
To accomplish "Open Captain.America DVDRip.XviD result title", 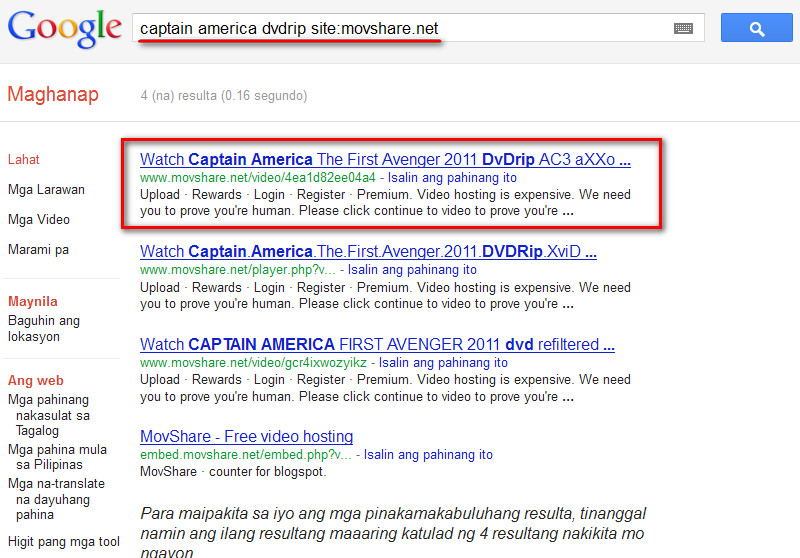I will (368, 251).
